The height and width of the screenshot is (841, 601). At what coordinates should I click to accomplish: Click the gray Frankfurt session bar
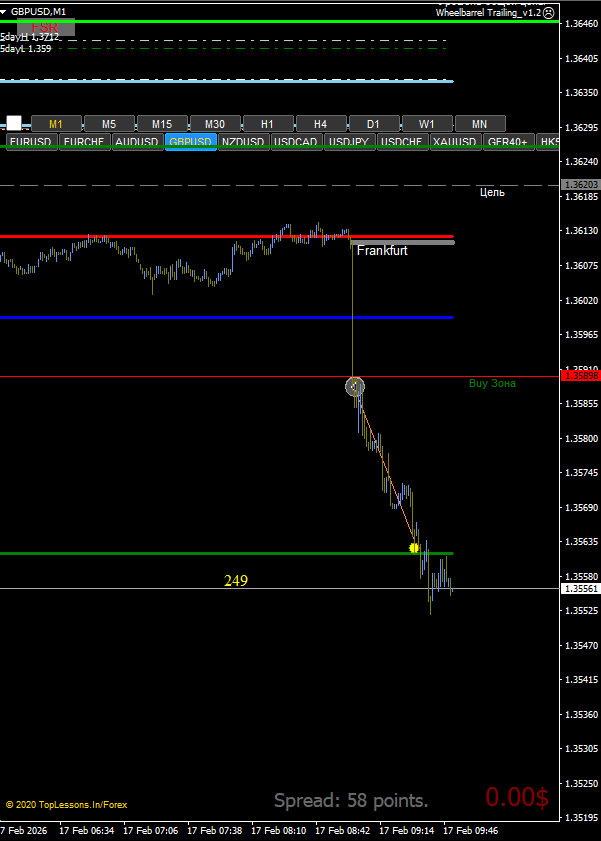[403, 242]
